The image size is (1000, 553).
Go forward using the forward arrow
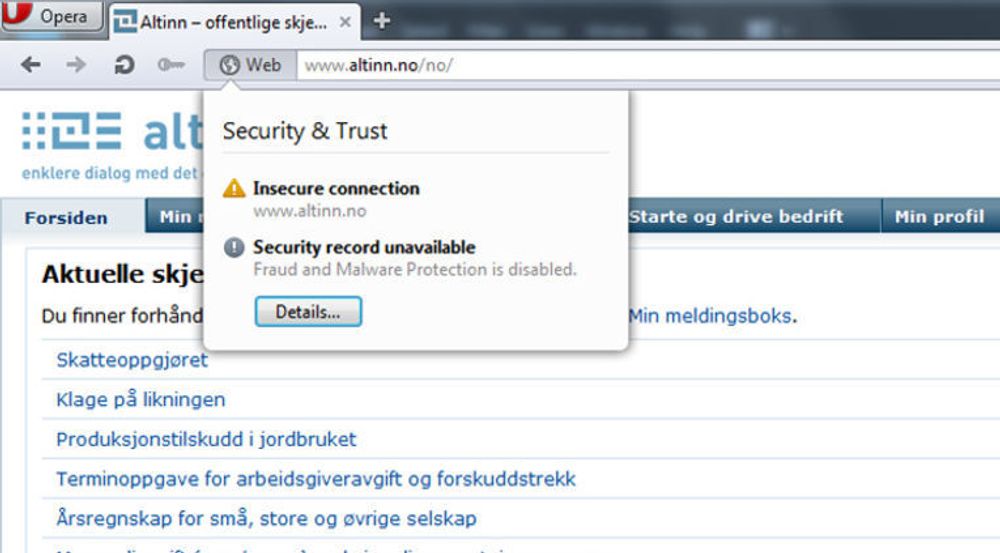pyautogui.click(x=76, y=64)
